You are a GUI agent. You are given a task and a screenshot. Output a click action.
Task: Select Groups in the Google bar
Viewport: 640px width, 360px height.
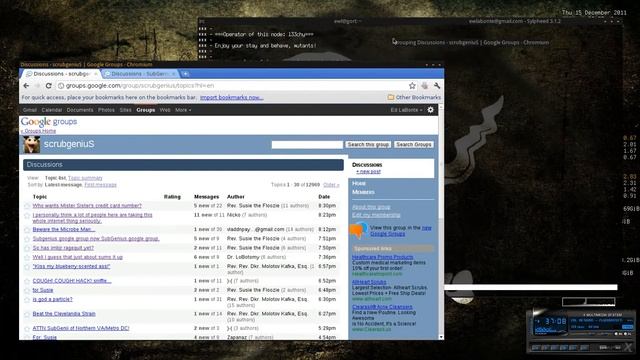146,110
